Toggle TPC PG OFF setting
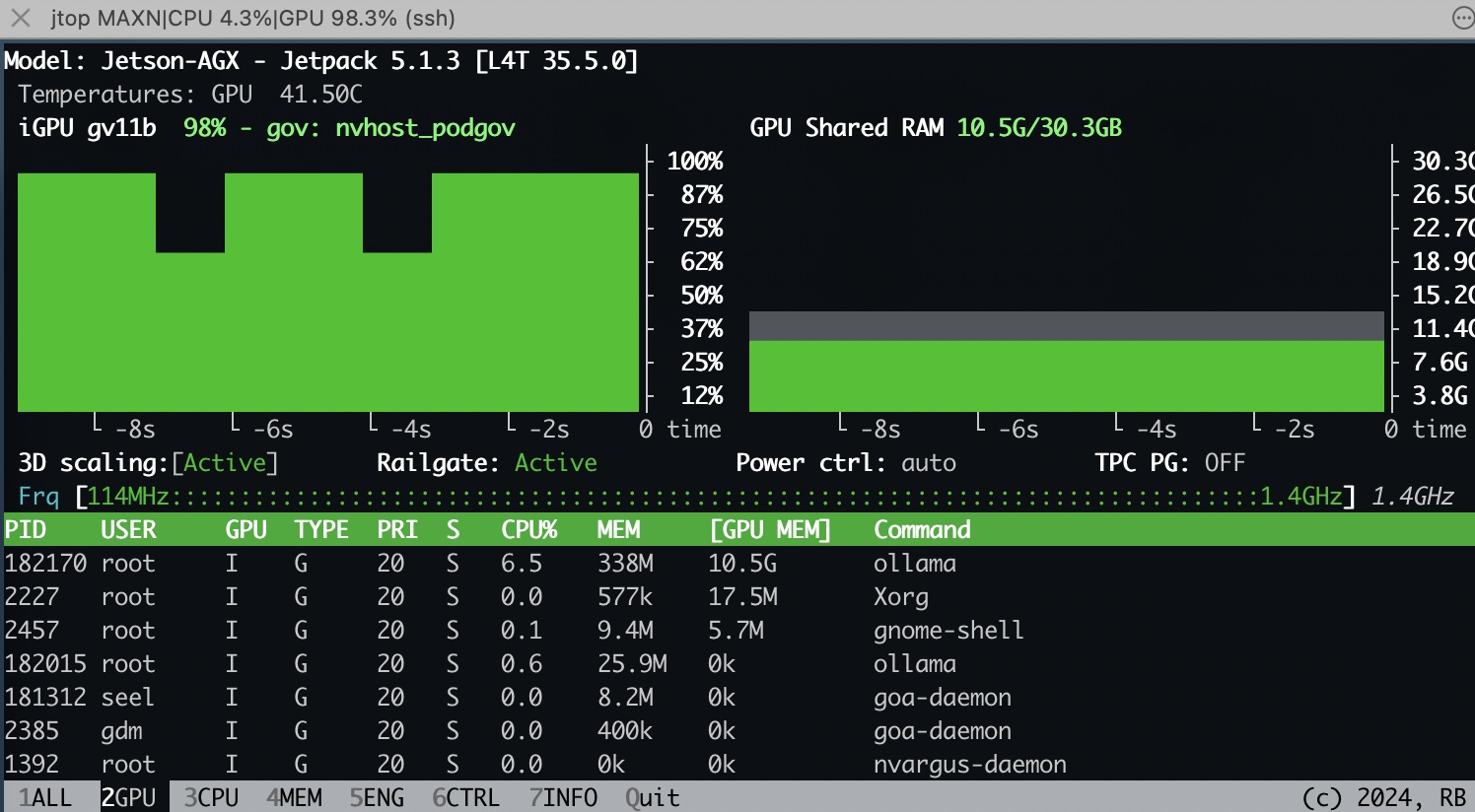This screenshot has width=1475, height=812. point(1225,463)
